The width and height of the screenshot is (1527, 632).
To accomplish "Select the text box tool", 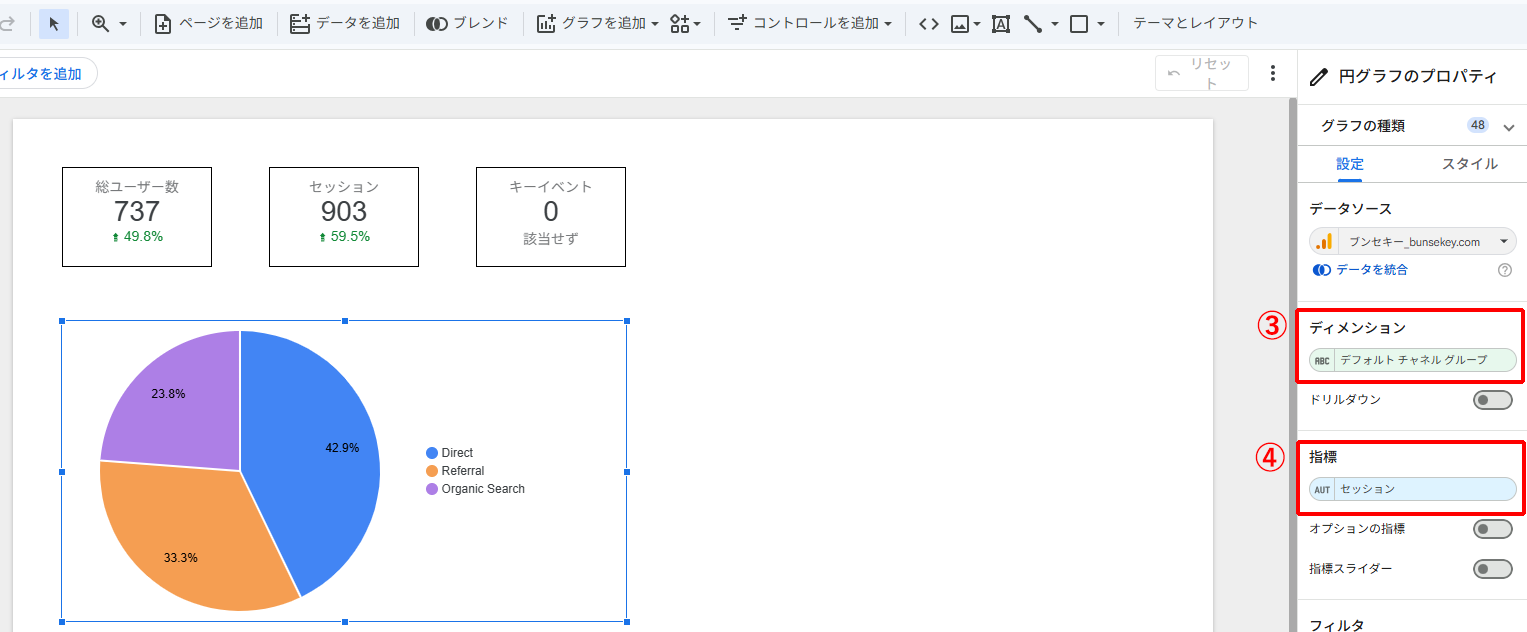I will (x=1000, y=22).
